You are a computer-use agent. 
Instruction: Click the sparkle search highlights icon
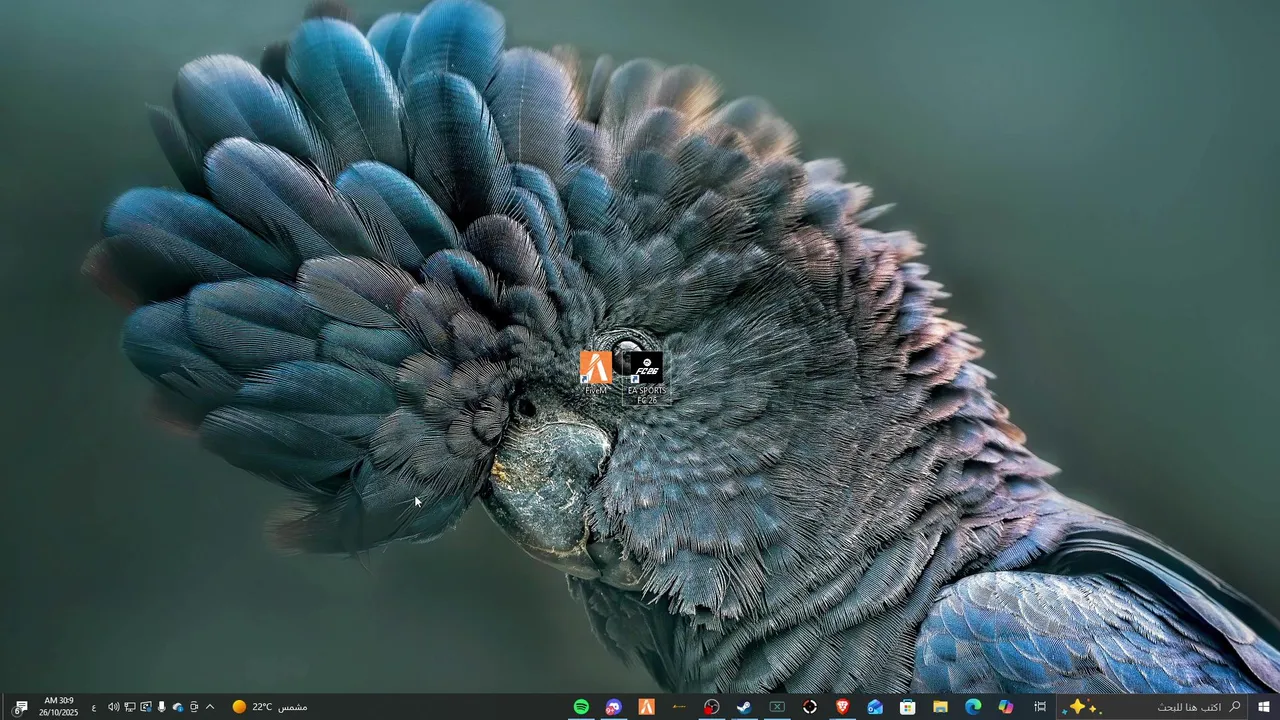tap(1078, 707)
